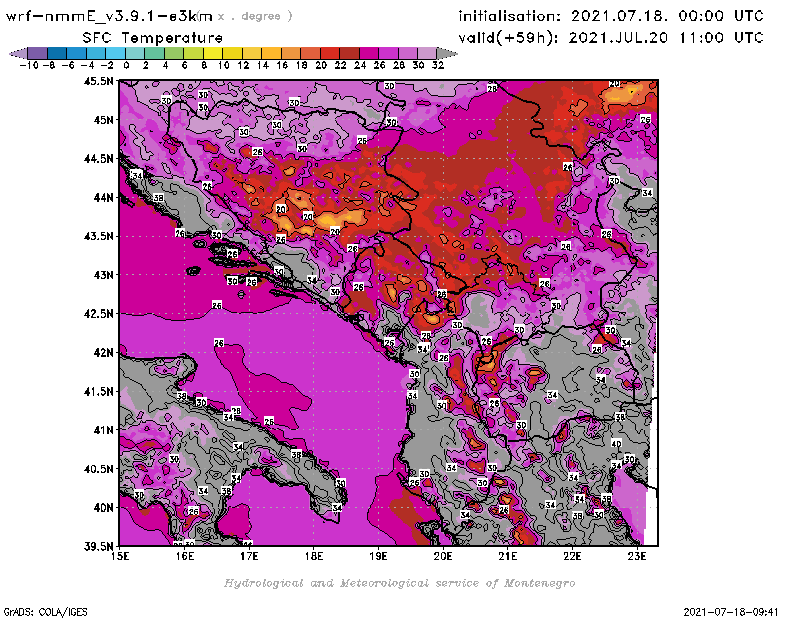Image resolution: width=800 pixels, height=618 pixels.
Task: Click the 32 legend tick label
Action: pyautogui.click(x=438, y=65)
